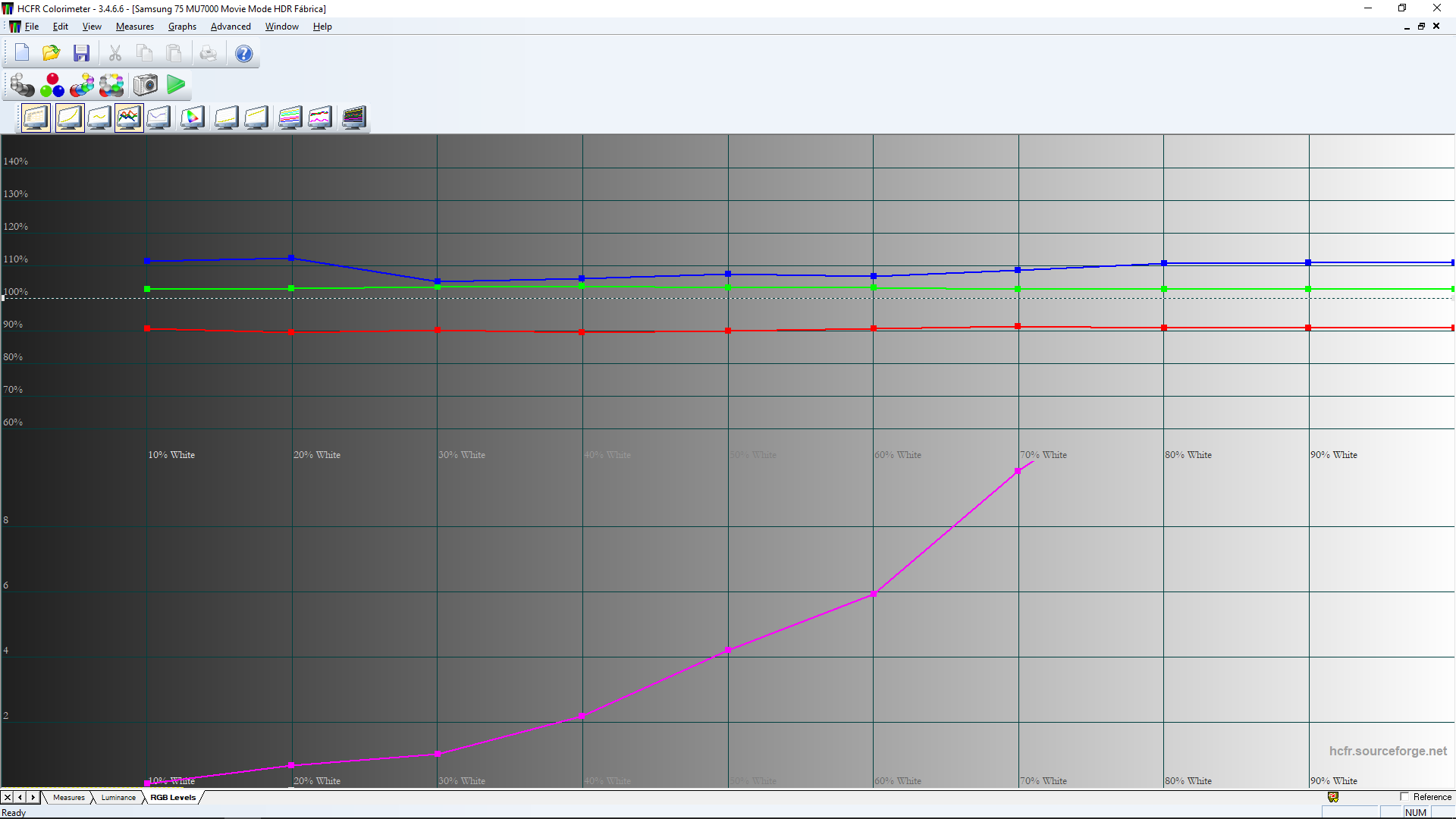Save document with the floppy disk icon
The width and height of the screenshot is (1456, 819).
pos(81,53)
